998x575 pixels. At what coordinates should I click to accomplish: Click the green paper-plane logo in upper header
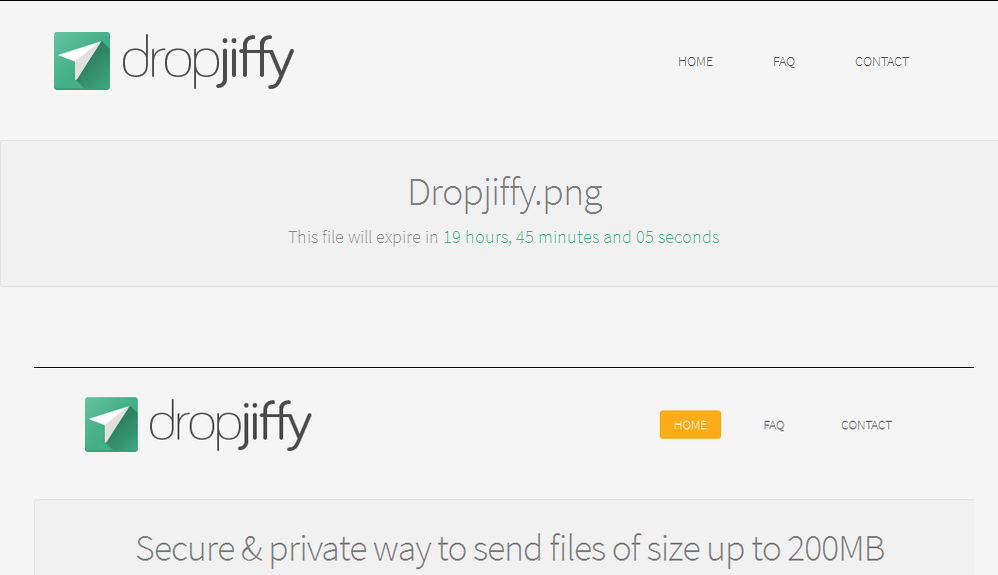[81, 61]
